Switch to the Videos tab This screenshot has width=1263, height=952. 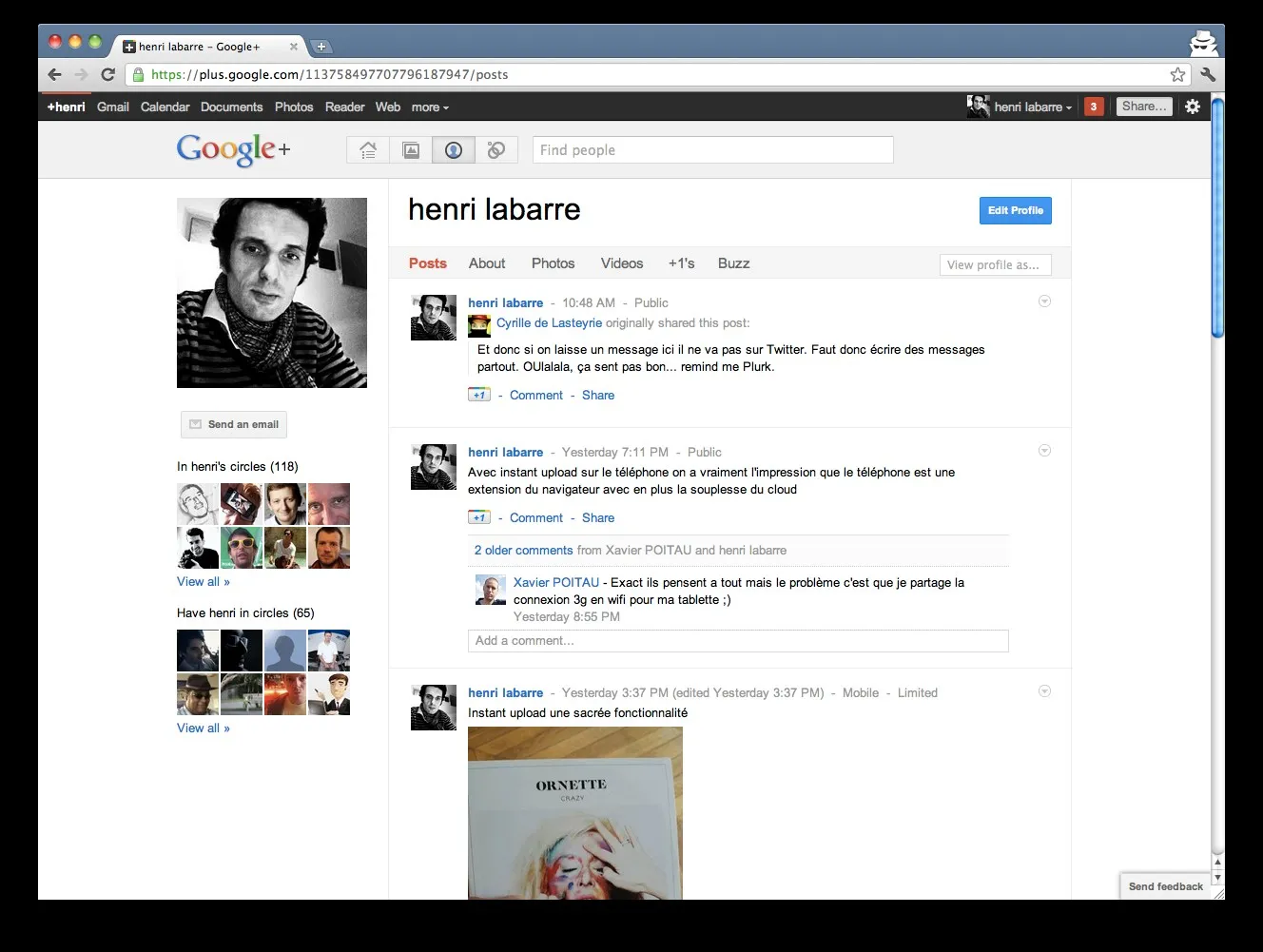[622, 263]
